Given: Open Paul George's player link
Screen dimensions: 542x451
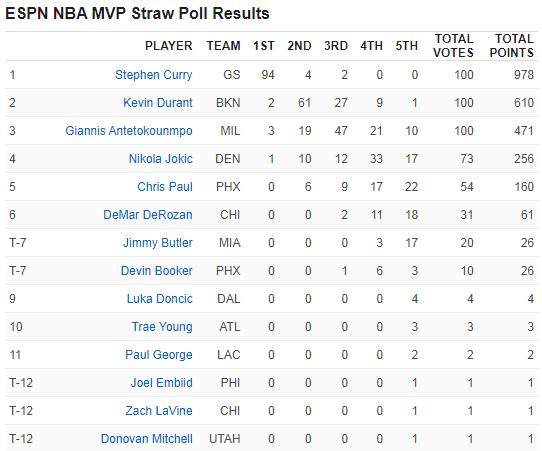Looking at the screenshot, I should pyautogui.click(x=159, y=355).
